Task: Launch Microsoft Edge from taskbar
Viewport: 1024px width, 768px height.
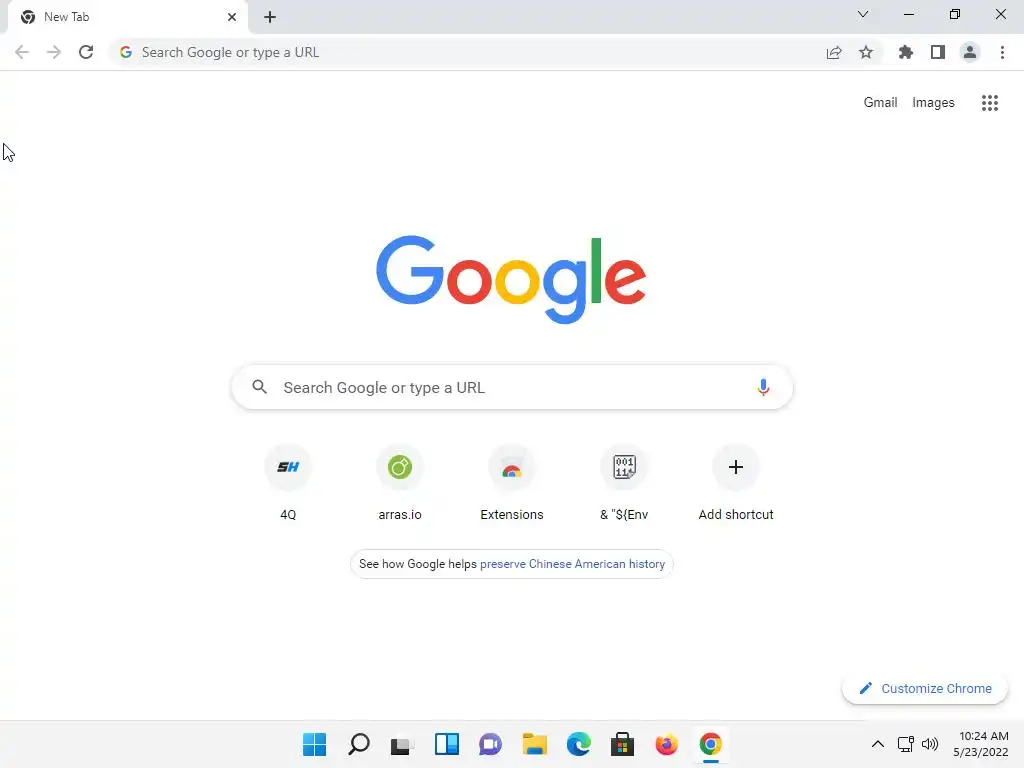Action: [579, 744]
